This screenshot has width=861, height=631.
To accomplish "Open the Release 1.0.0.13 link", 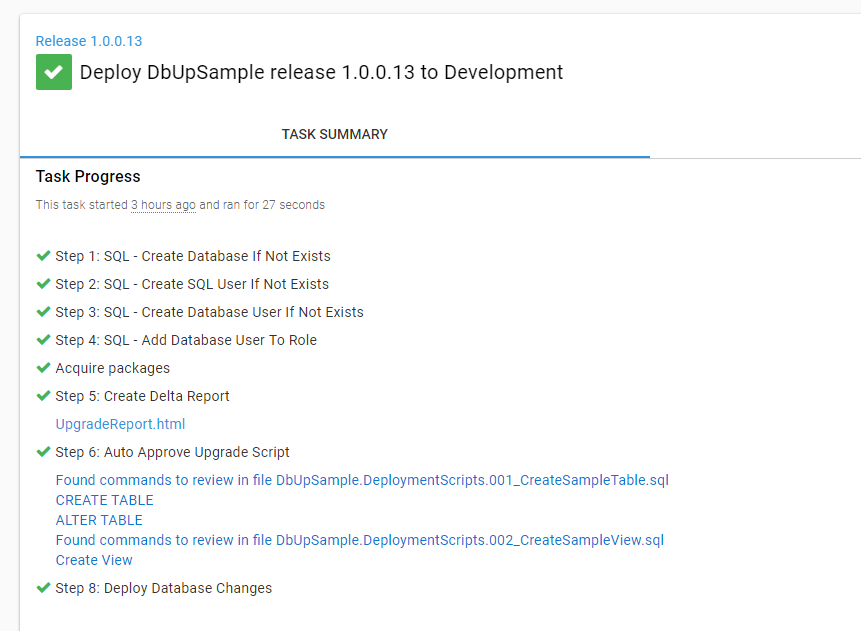I will point(89,41).
